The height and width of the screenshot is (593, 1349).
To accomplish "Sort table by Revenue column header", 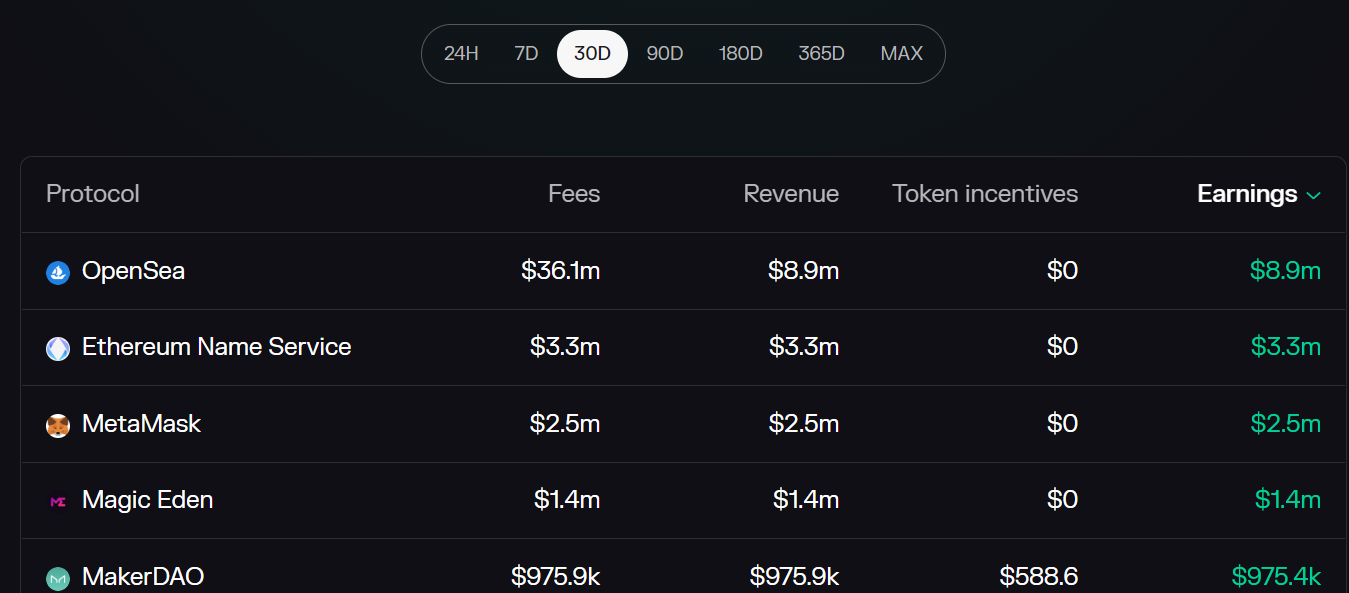I will pos(791,194).
